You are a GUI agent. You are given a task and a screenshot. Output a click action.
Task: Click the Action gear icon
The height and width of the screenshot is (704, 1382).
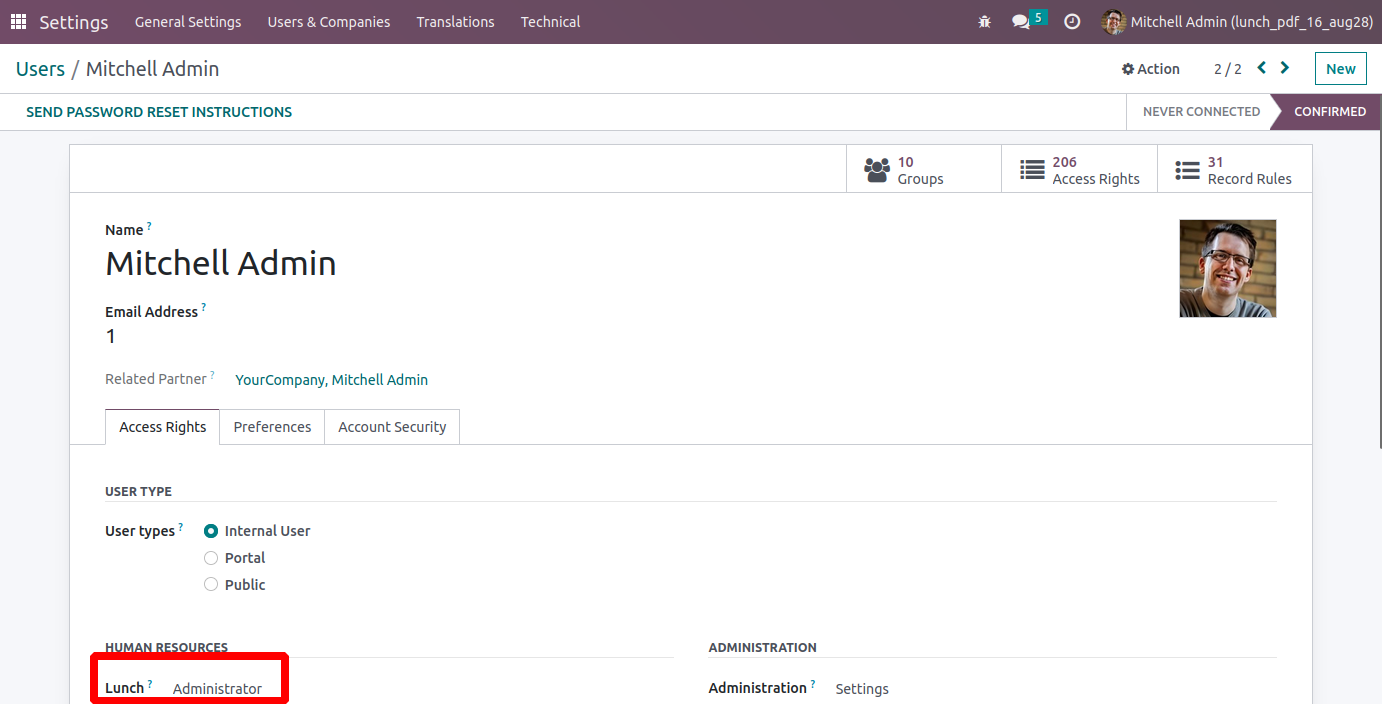click(x=1128, y=69)
